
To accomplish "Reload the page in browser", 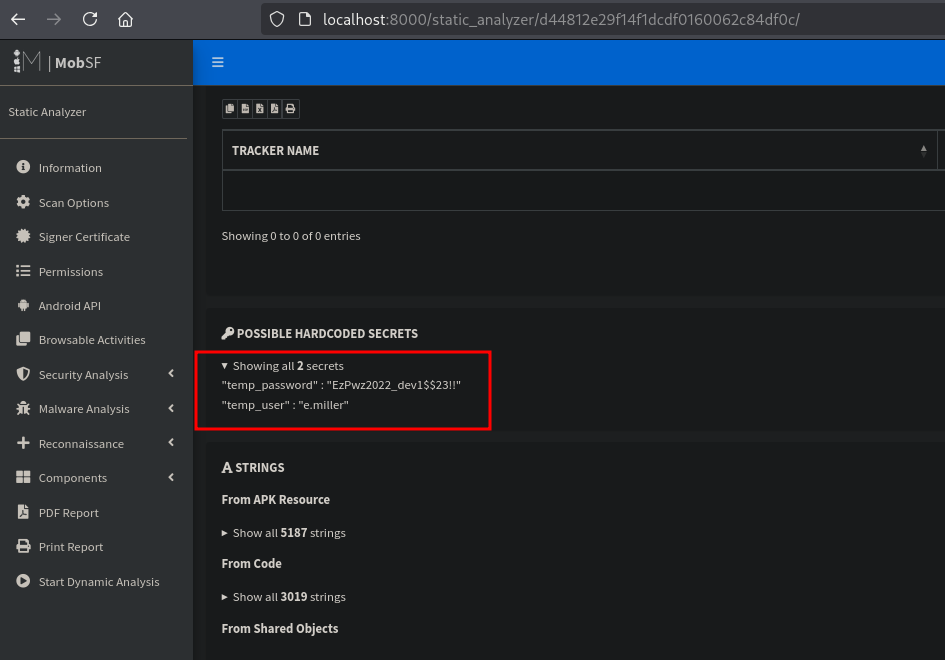I will pyautogui.click(x=90, y=19).
